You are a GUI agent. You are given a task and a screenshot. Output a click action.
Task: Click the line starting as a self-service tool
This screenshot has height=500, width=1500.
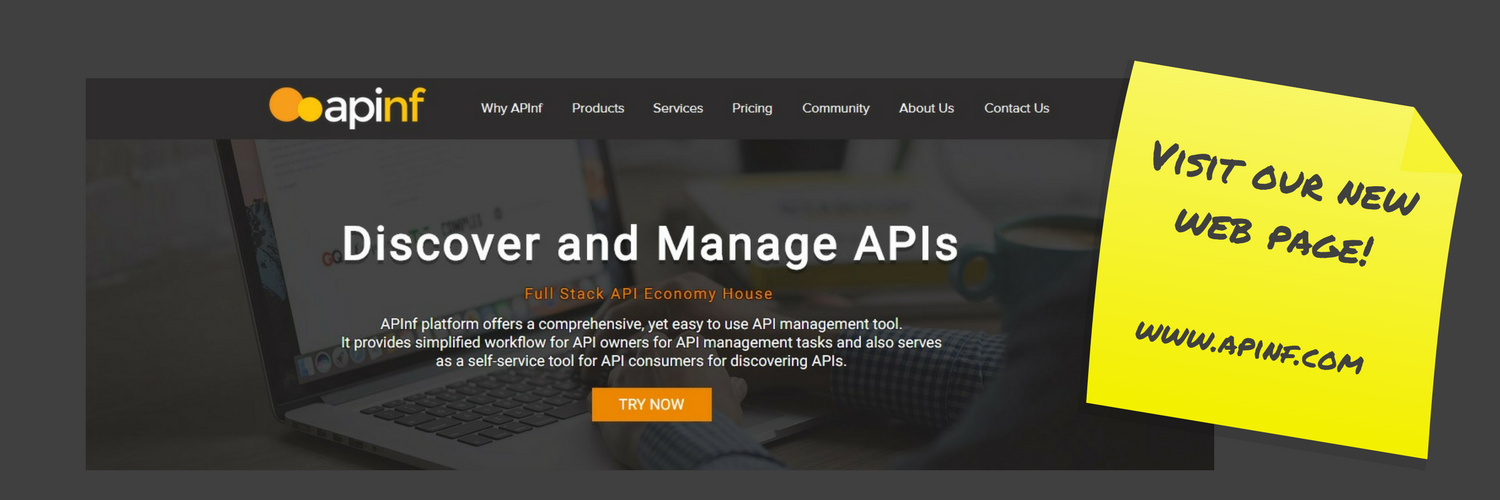coord(641,361)
